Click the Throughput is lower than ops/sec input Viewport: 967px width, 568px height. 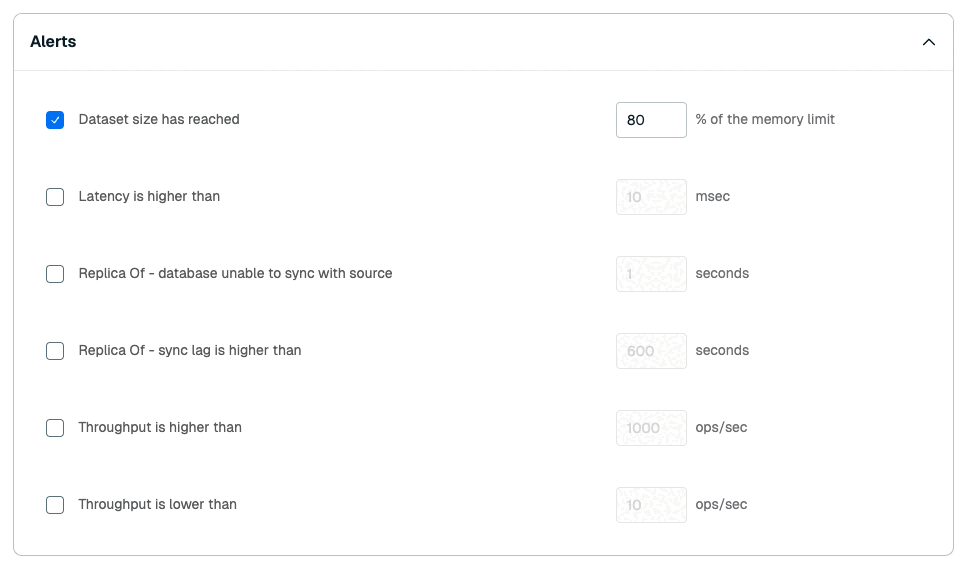pos(651,505)
